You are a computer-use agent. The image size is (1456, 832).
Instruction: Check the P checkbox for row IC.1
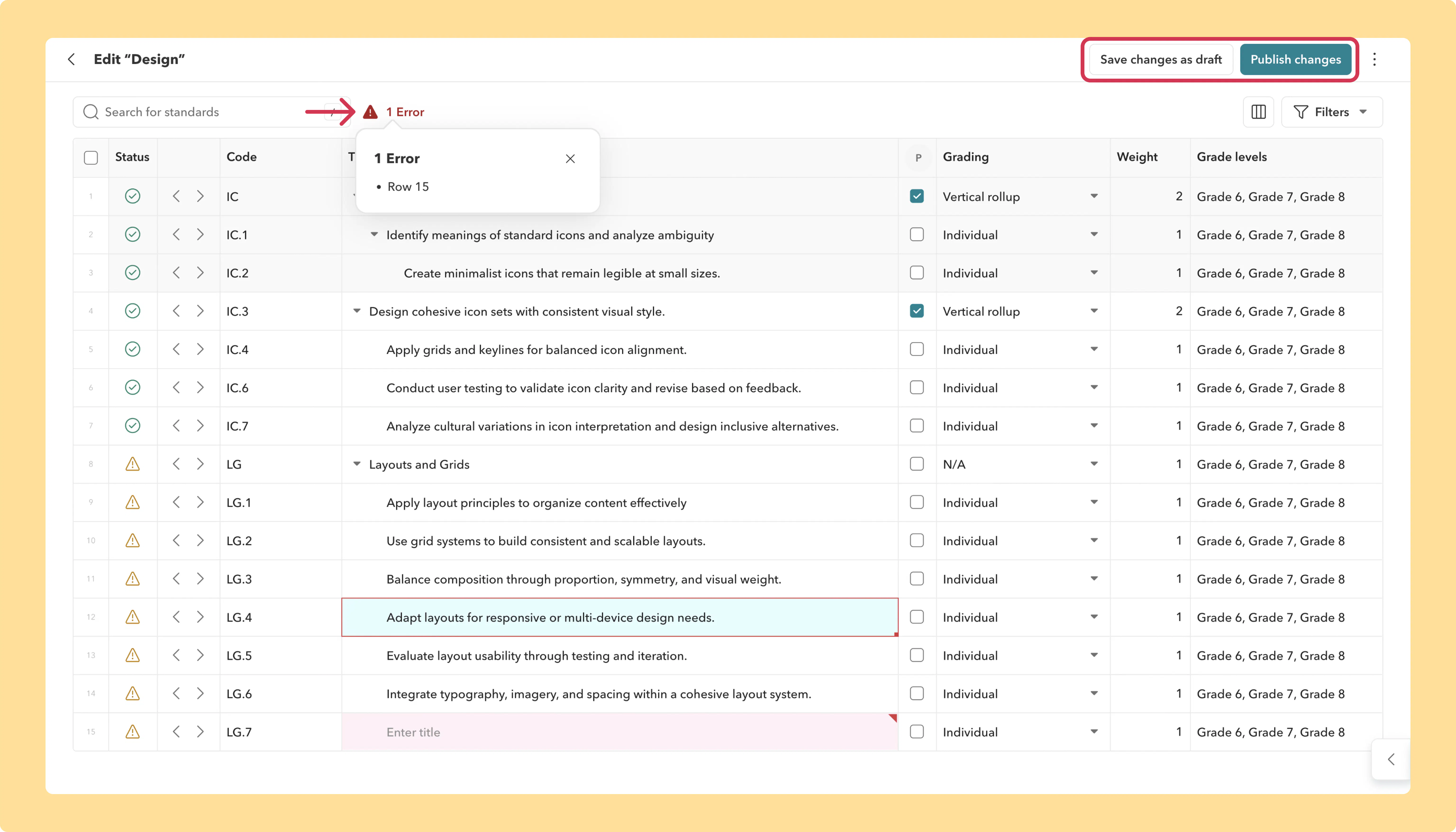[x=917, y=235]
